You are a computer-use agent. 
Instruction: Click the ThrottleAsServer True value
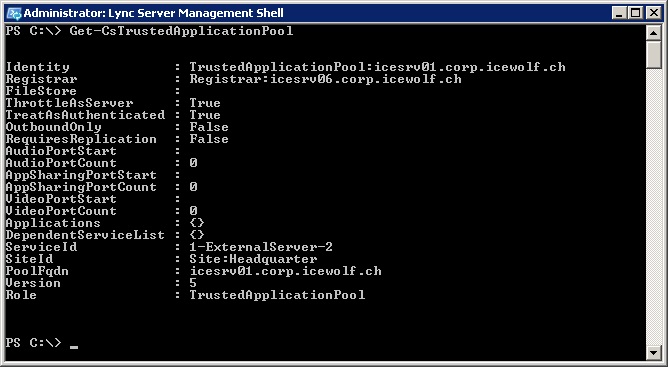205,103
